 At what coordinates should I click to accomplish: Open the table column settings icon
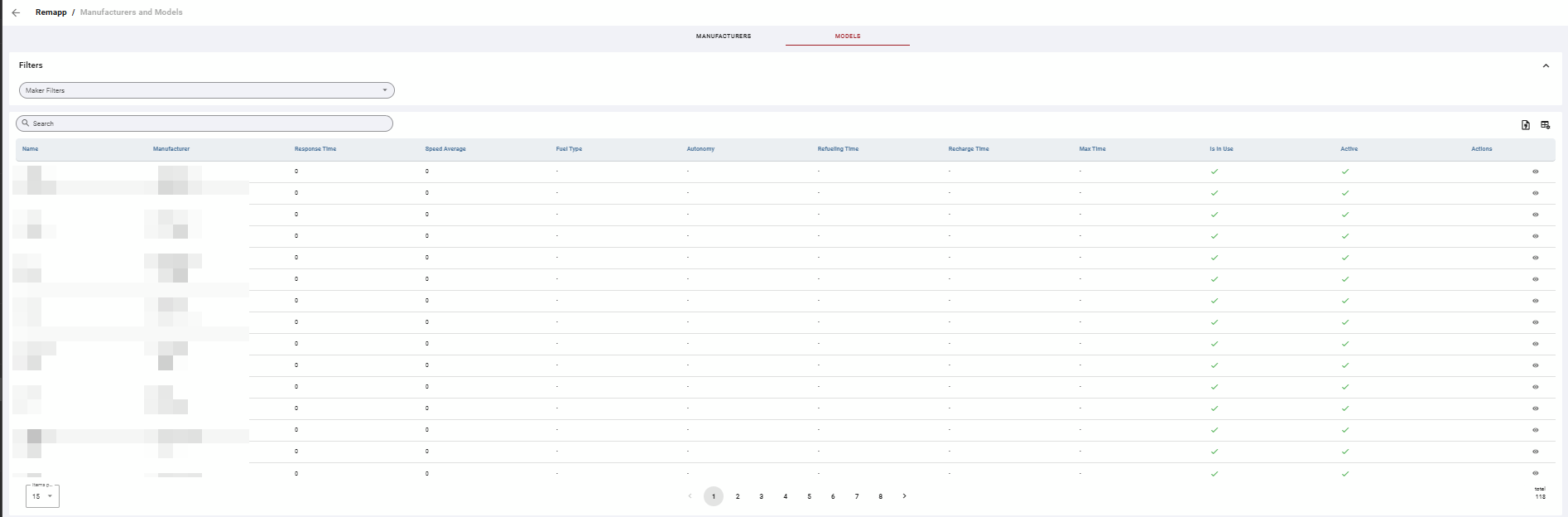click(x=1545, y=125)
